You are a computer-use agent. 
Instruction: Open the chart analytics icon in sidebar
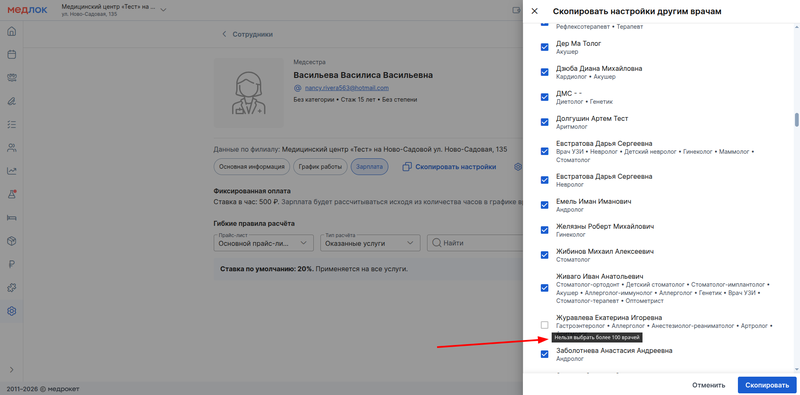[11, 171]
